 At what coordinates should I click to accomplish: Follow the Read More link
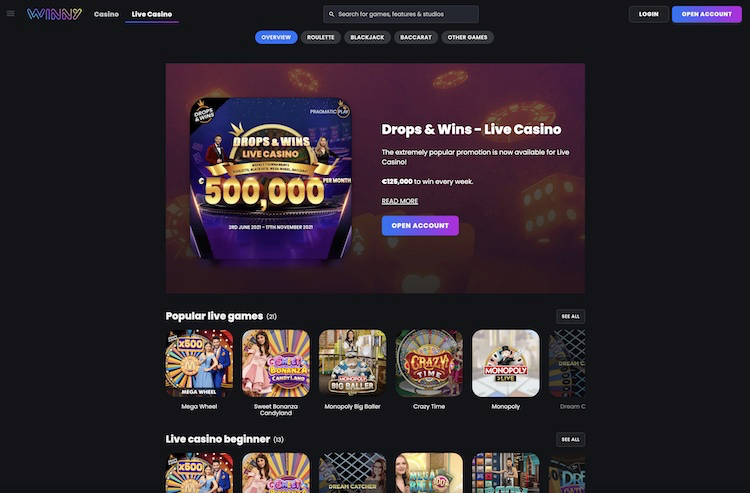(x=399, y=201)
